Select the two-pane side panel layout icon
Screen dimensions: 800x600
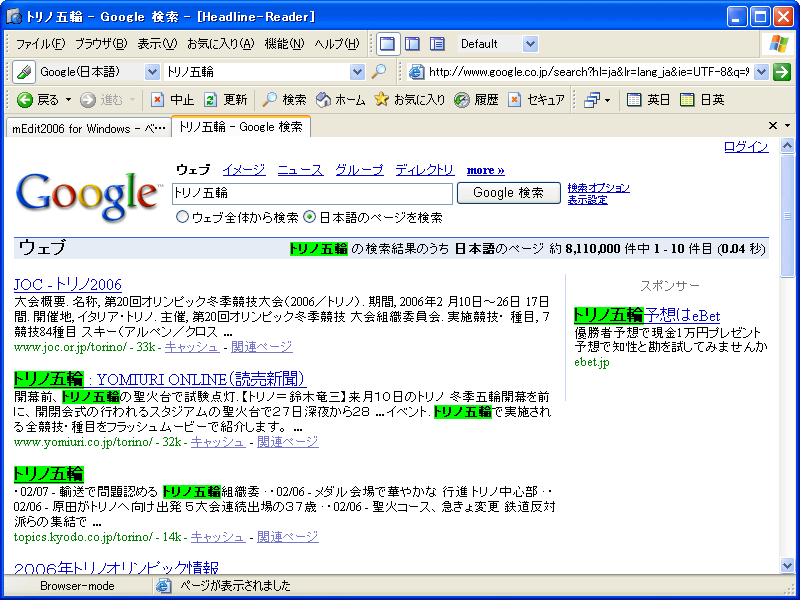coord(412,44)
